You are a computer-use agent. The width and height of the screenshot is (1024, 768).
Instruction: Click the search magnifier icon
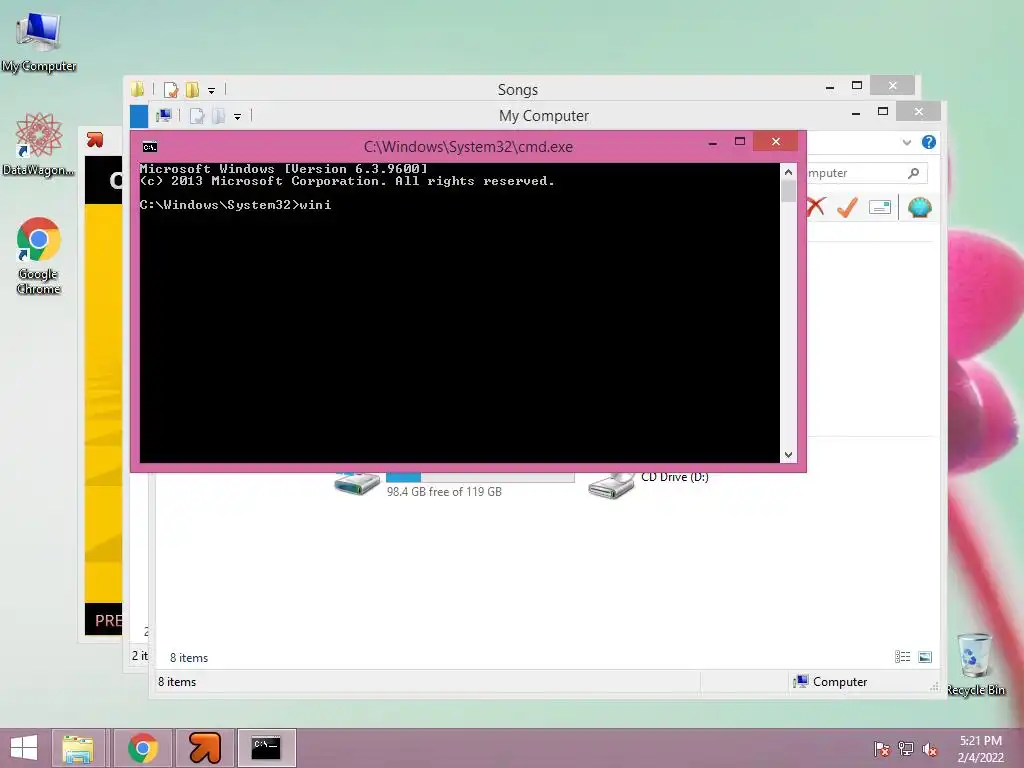tap(914, 173)
